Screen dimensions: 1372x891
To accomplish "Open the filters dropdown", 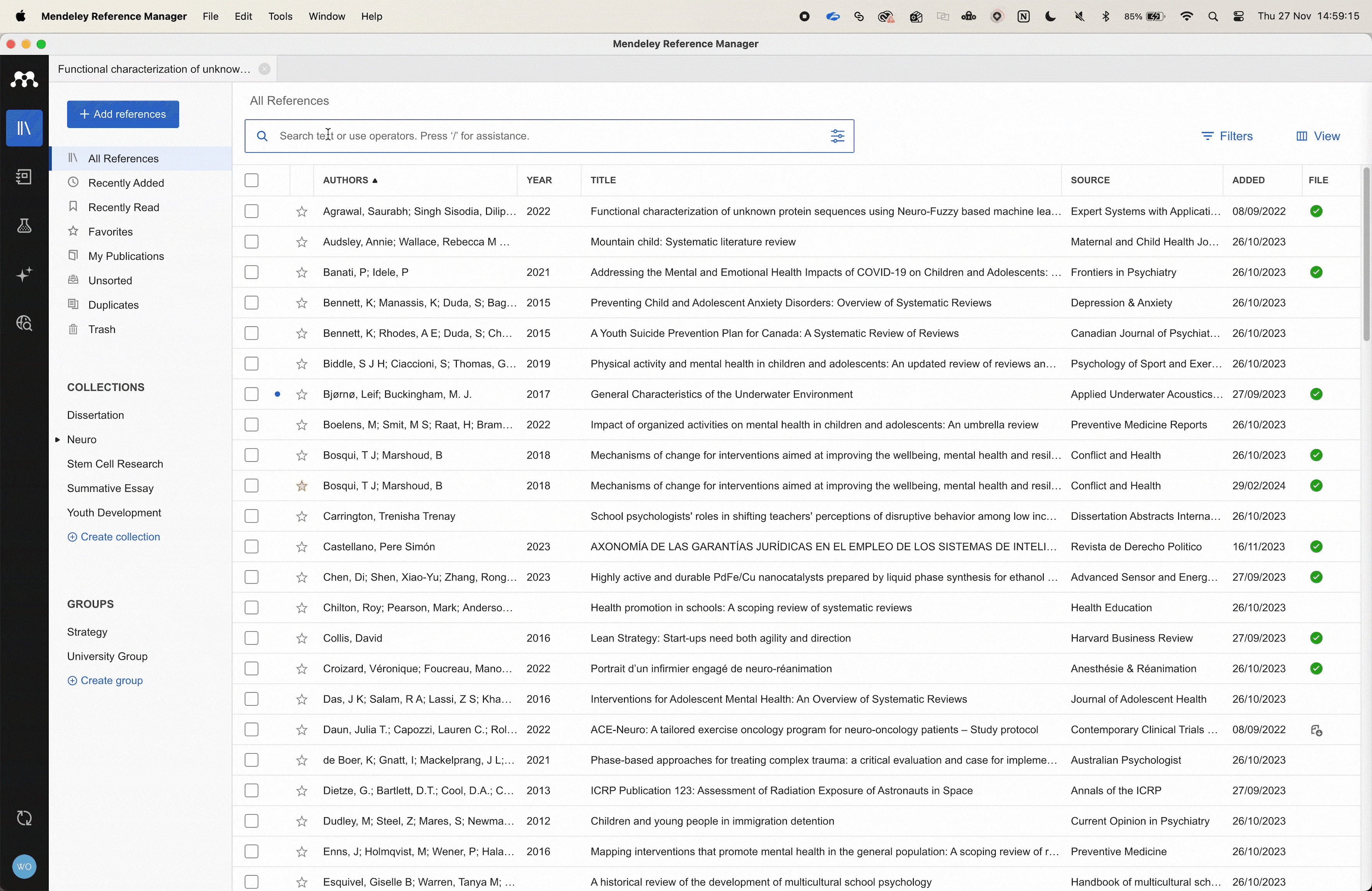I will pyautogui.click(x=1227, y=137).
